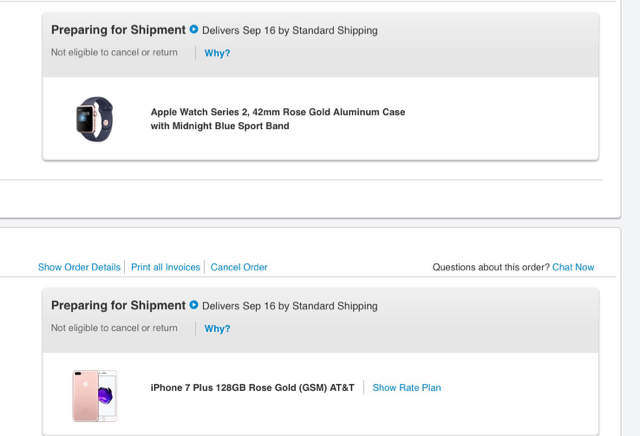Click the iPhone 7 Plus 128GB product title
Viewport: 640px width, 436px height.
(252, 388)
